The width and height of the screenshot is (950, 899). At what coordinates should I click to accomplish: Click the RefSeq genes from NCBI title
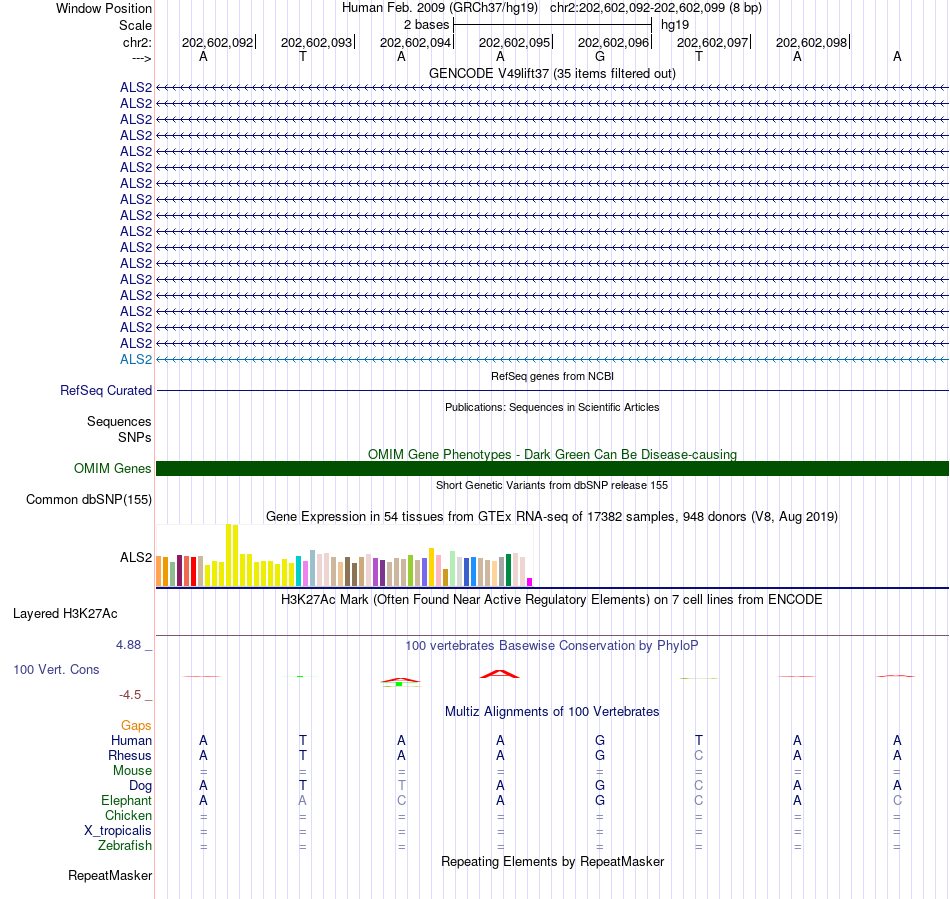[552, 376]
